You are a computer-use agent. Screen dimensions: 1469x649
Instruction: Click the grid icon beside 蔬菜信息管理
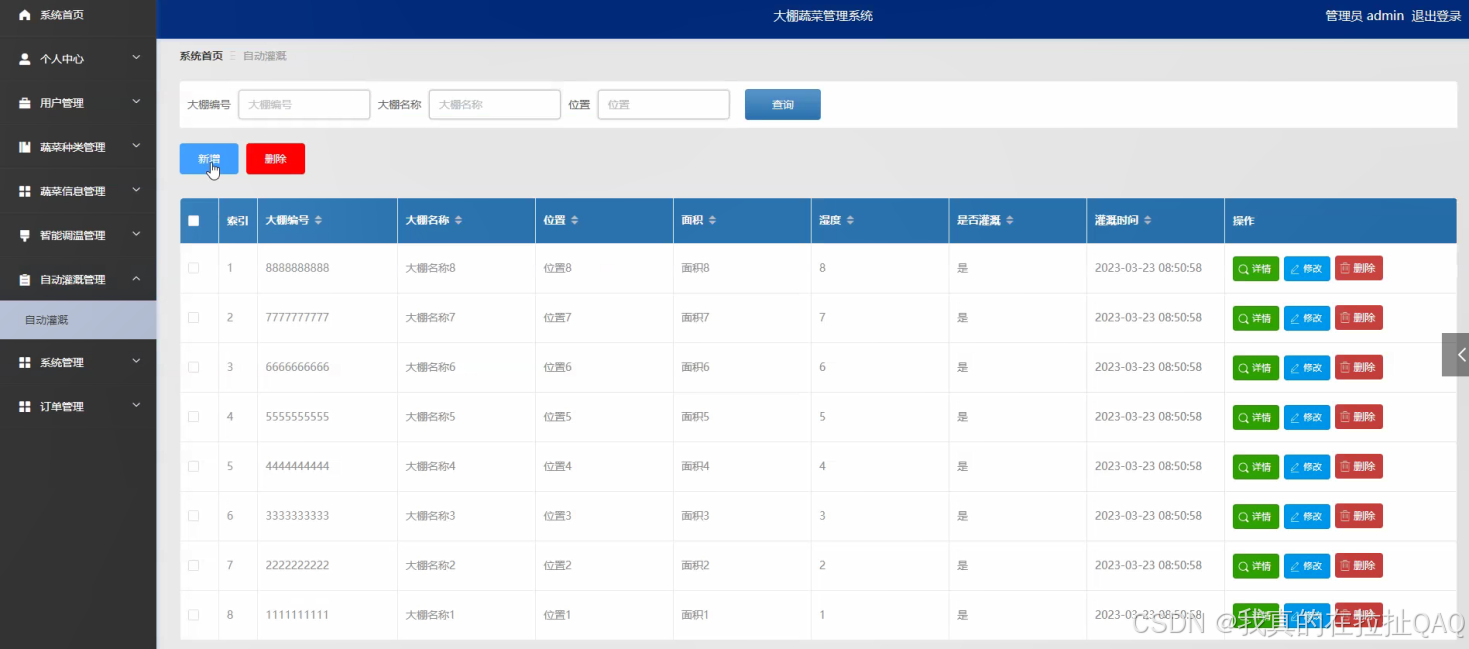25,191
